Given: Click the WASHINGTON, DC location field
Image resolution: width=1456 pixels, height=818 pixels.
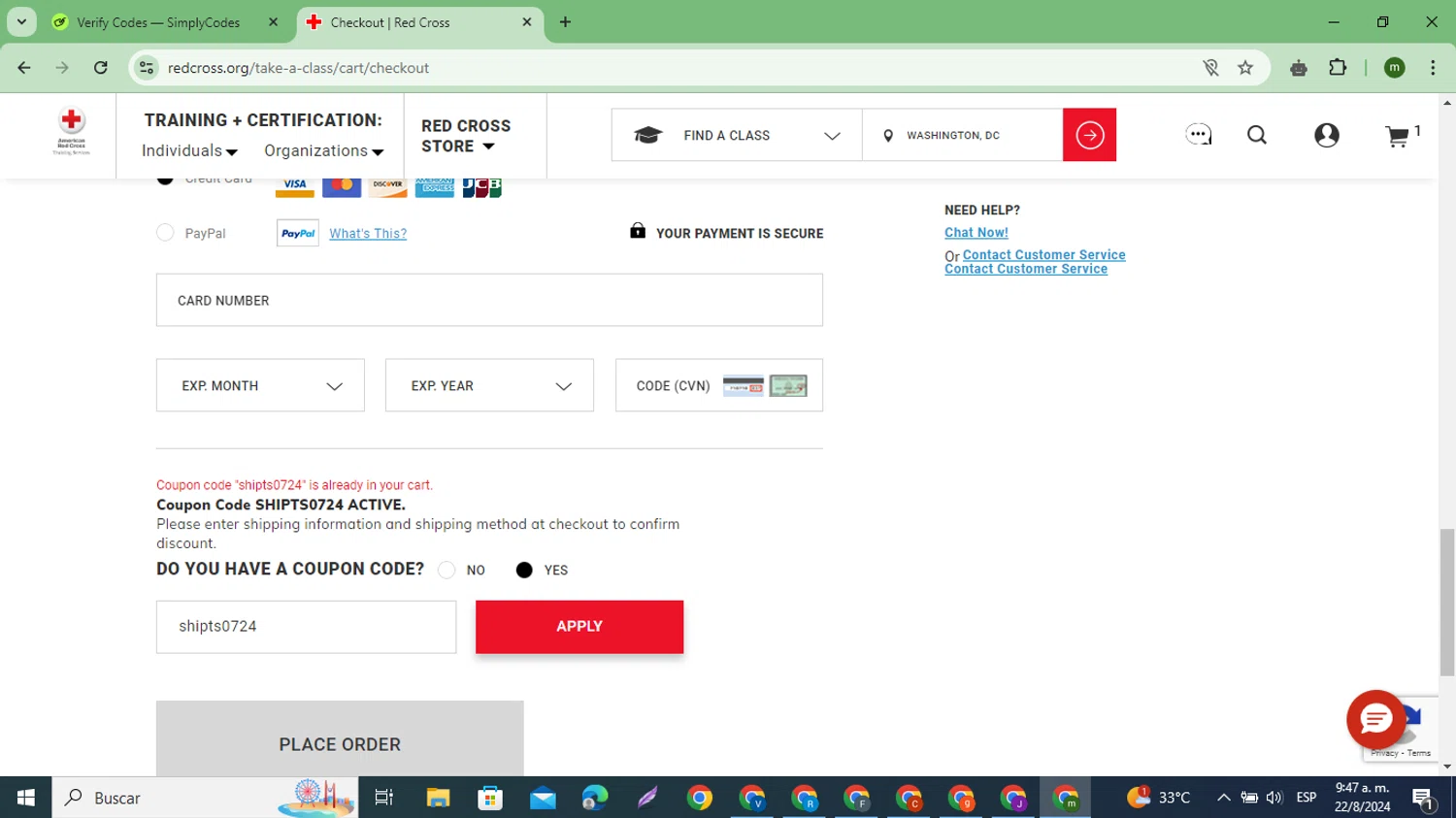Looking at the screenshot, I should pos(963,135).
